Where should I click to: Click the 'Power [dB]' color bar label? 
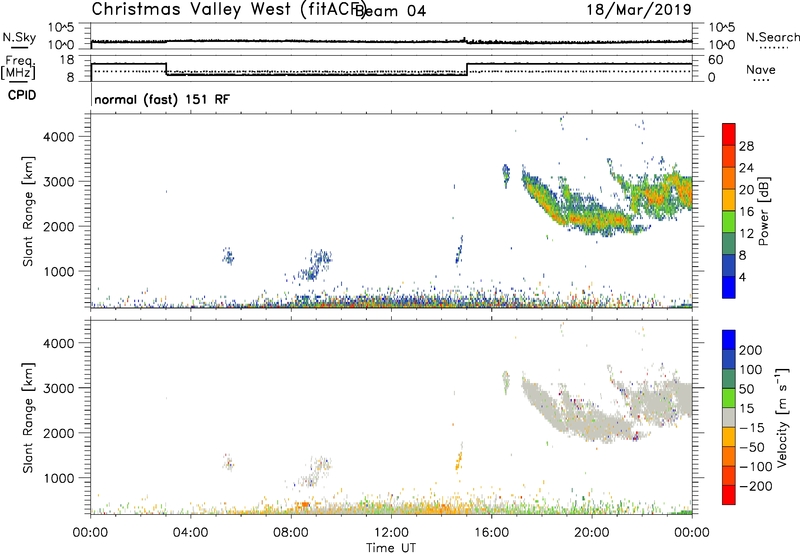763,211
